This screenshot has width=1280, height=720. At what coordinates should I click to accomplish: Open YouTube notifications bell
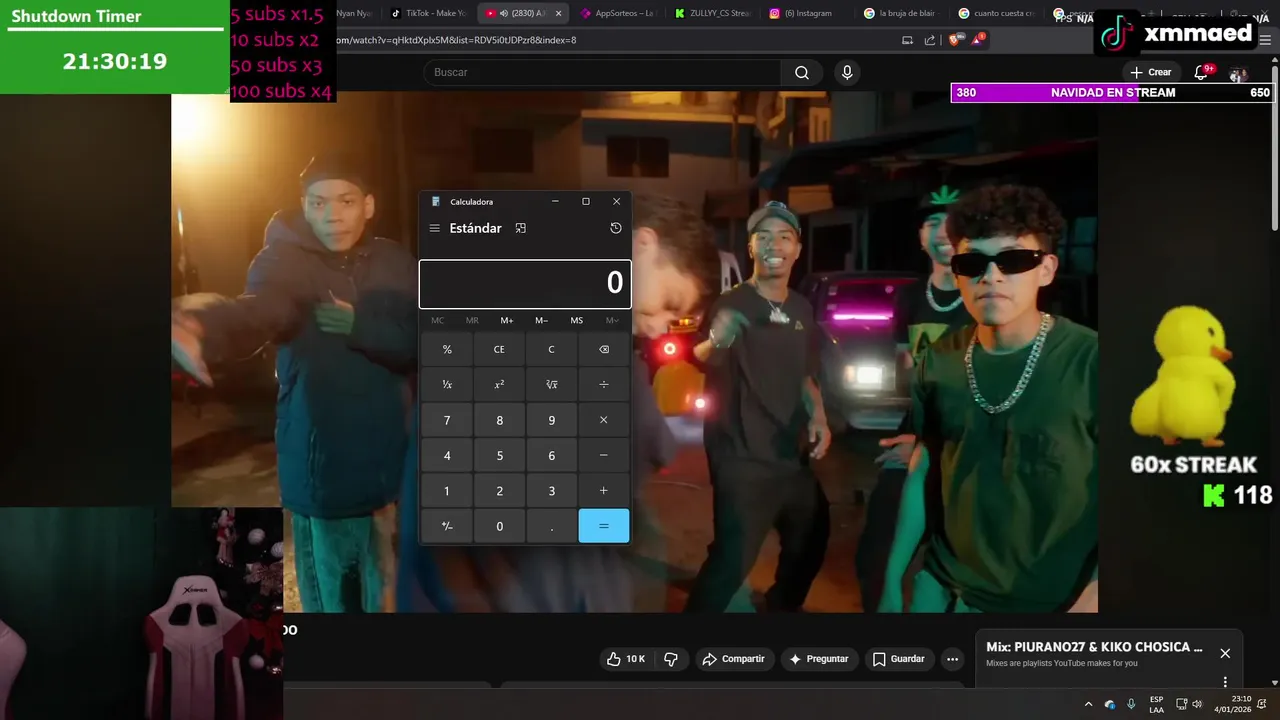(x=1201, y=72)
